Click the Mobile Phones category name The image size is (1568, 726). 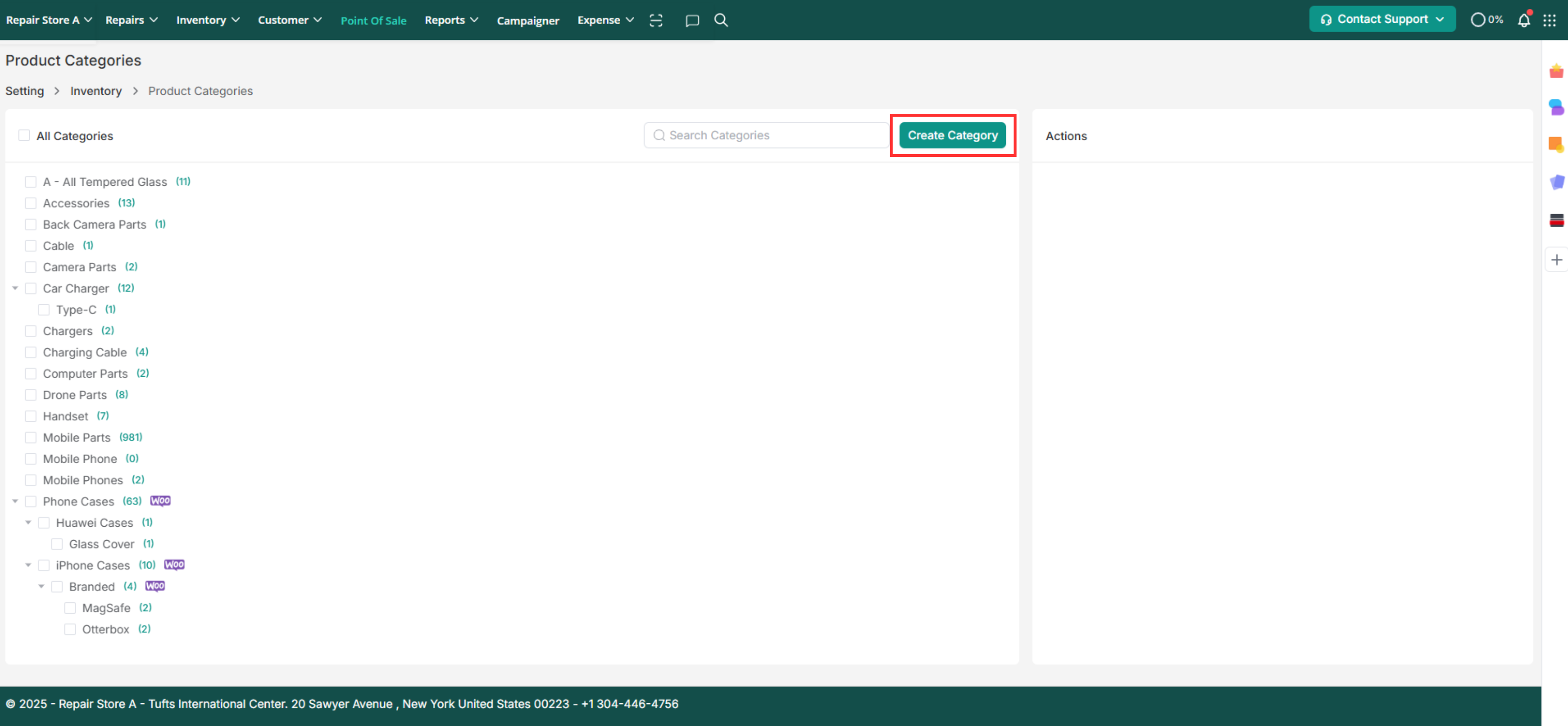click(83, 480)
